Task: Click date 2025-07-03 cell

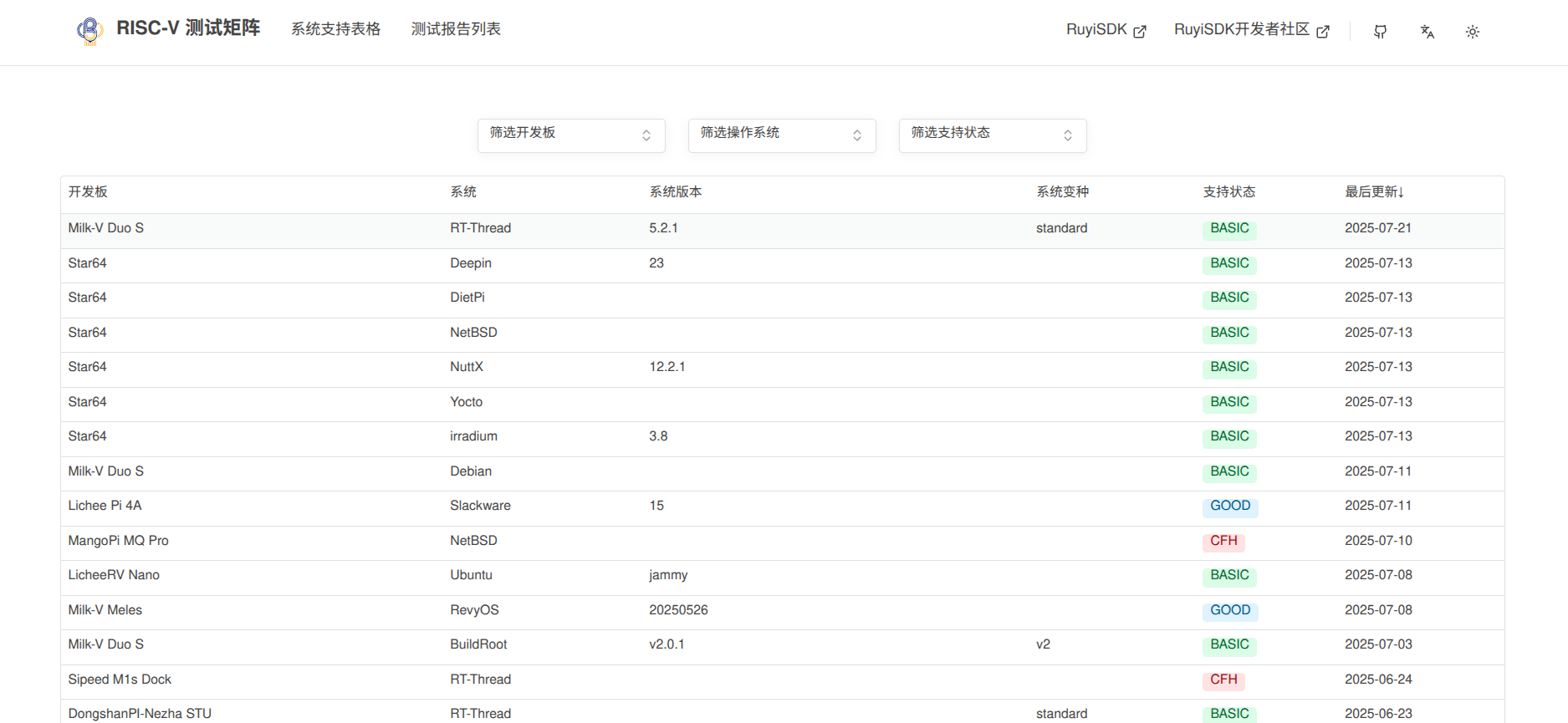Action: click(x=1378, y=644)
